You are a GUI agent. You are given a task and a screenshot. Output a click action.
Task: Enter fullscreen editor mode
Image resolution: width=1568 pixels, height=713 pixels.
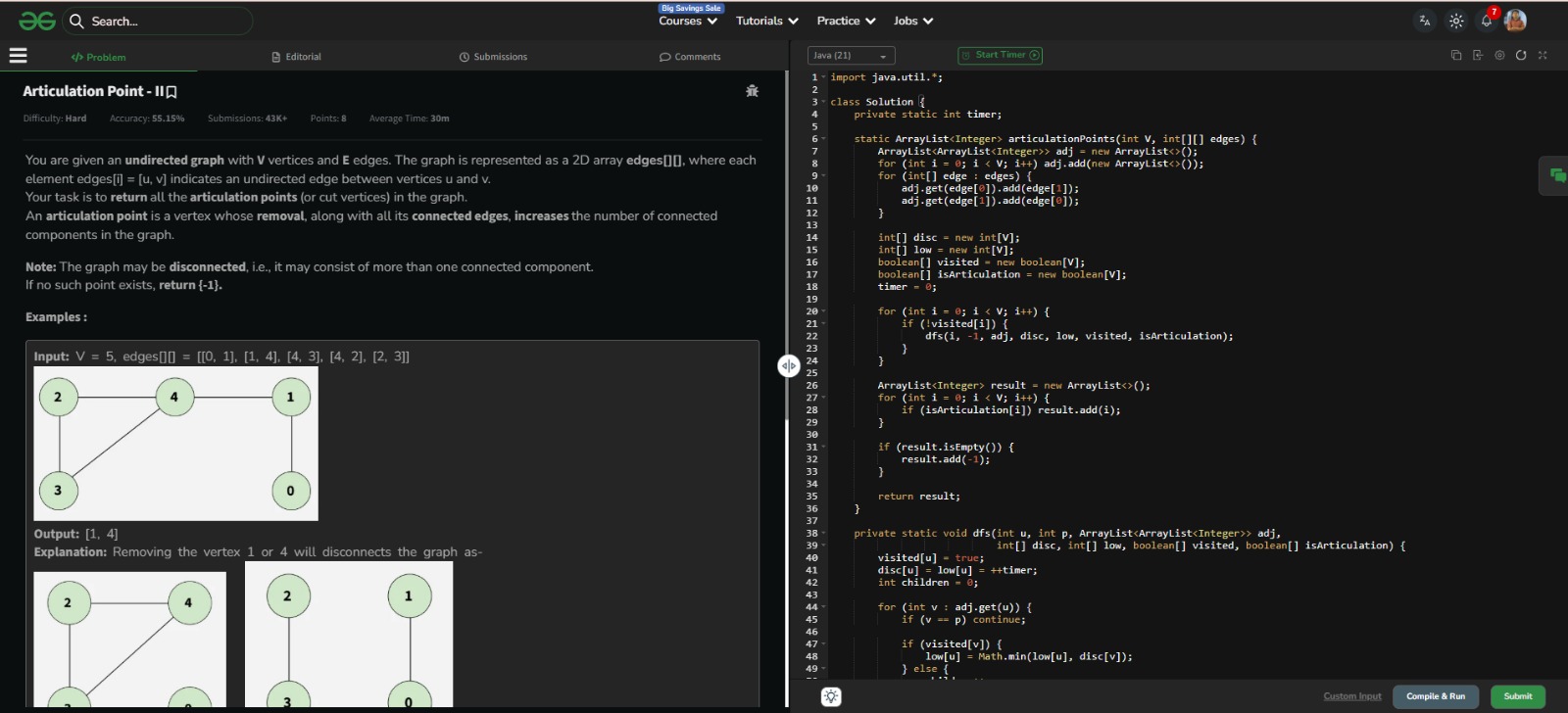click(1543, 55)
